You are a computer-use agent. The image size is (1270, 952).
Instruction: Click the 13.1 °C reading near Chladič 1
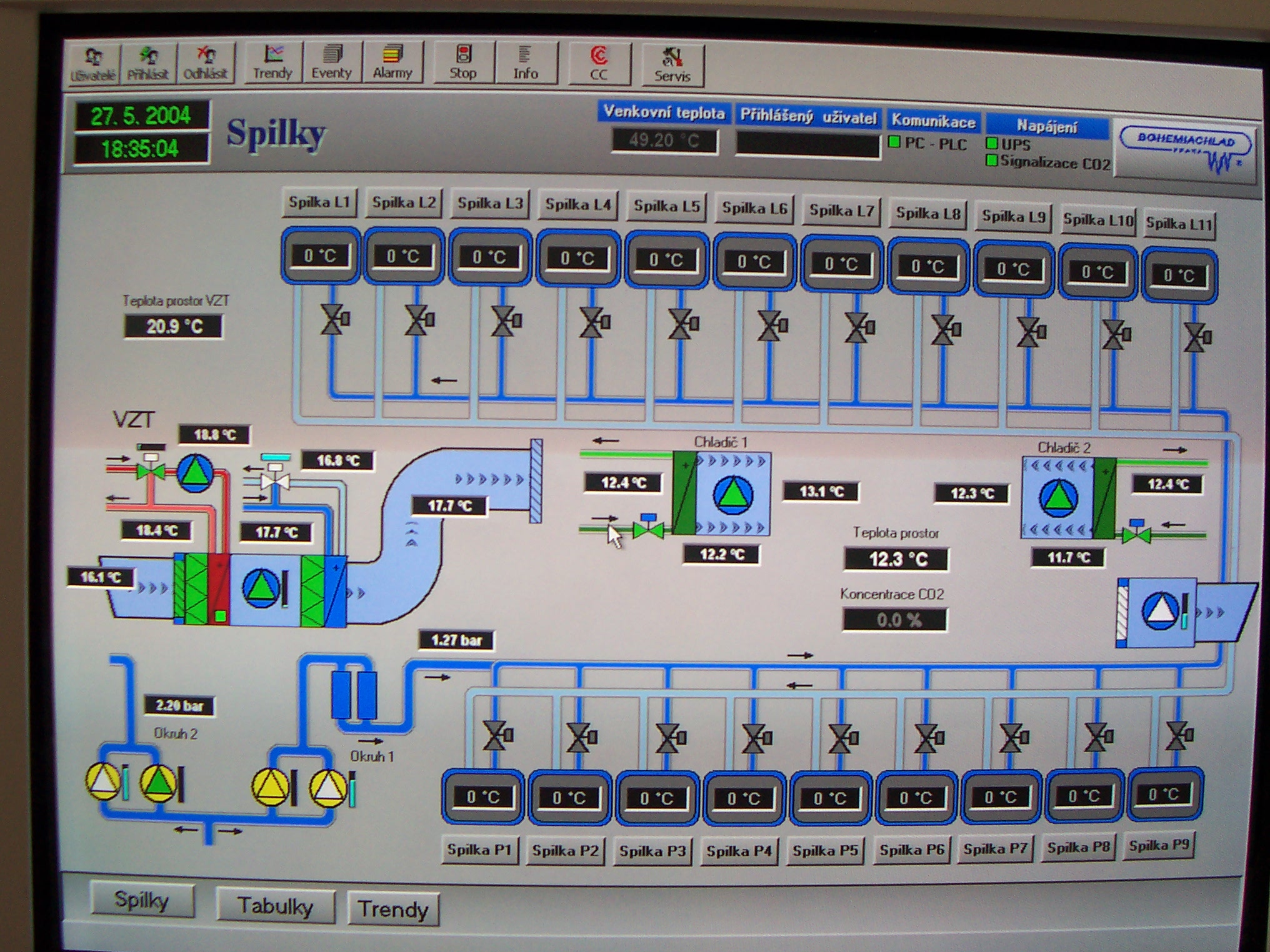click(x=821, y=492)
